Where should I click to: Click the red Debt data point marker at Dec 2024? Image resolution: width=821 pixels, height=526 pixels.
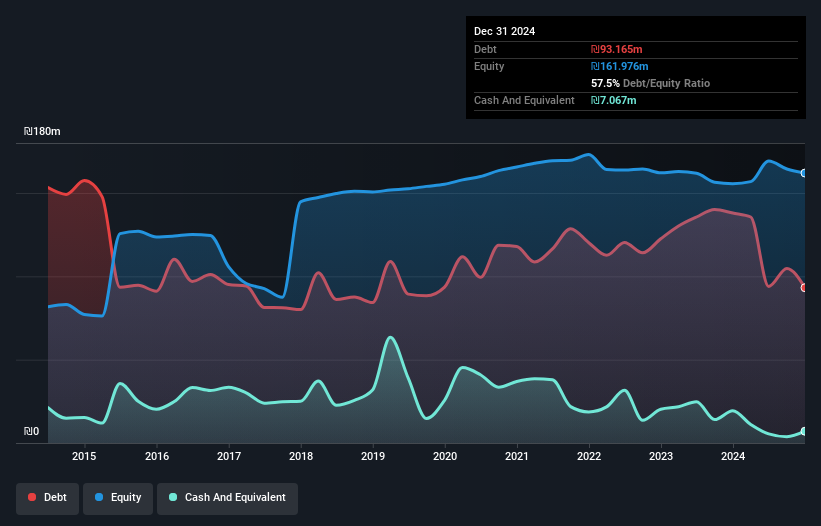(804, 287)
